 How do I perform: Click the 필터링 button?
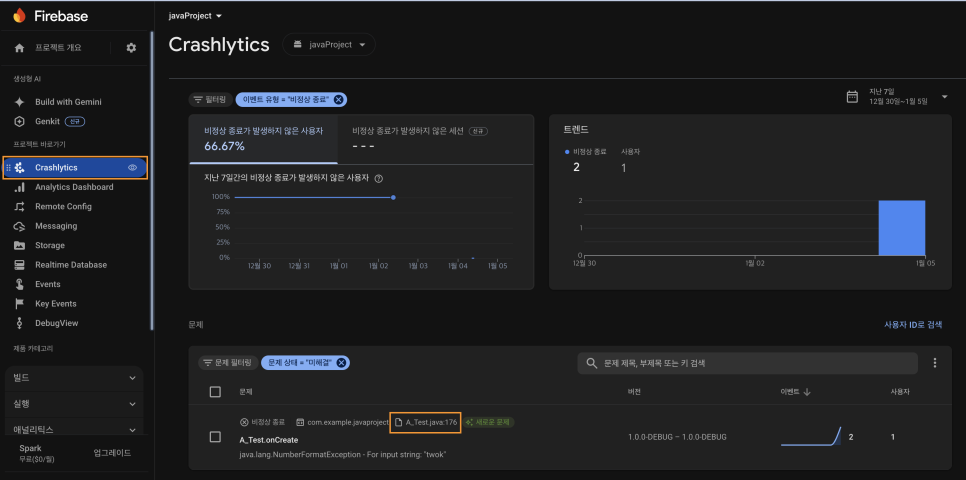tap(210, 99)
